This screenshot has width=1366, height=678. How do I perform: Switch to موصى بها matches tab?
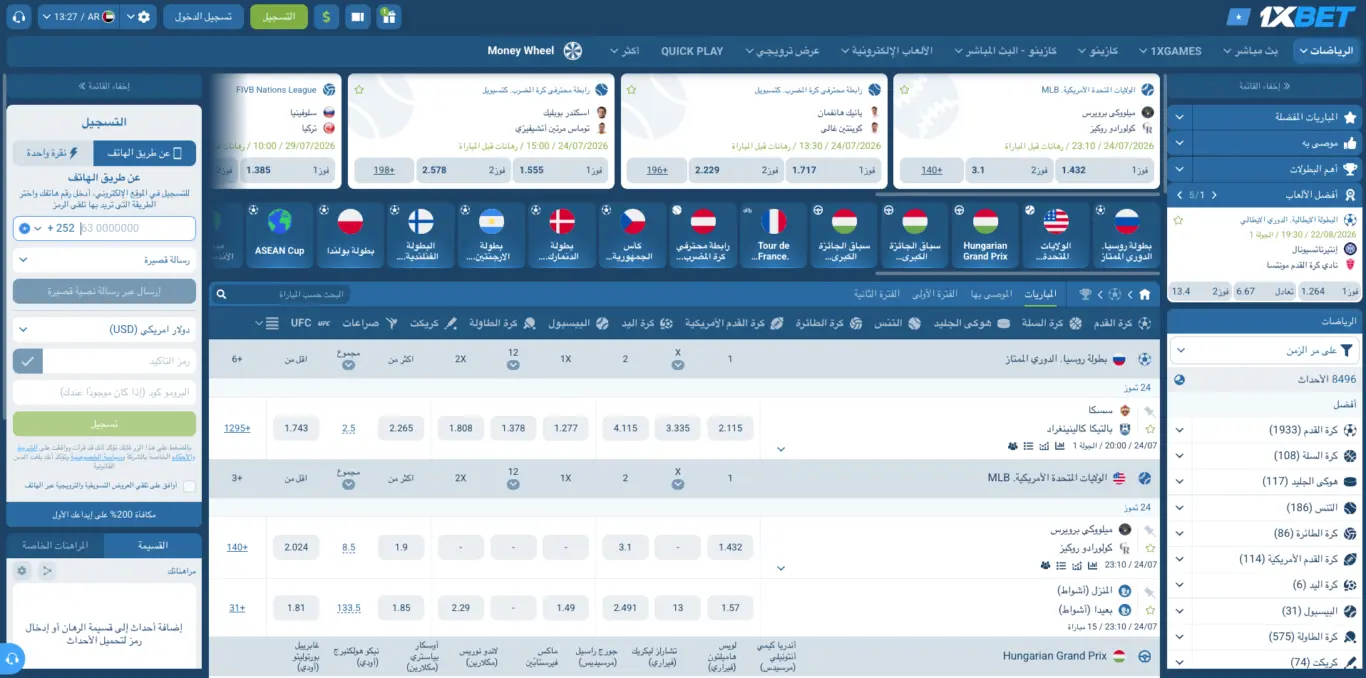[x=991, y=294]
